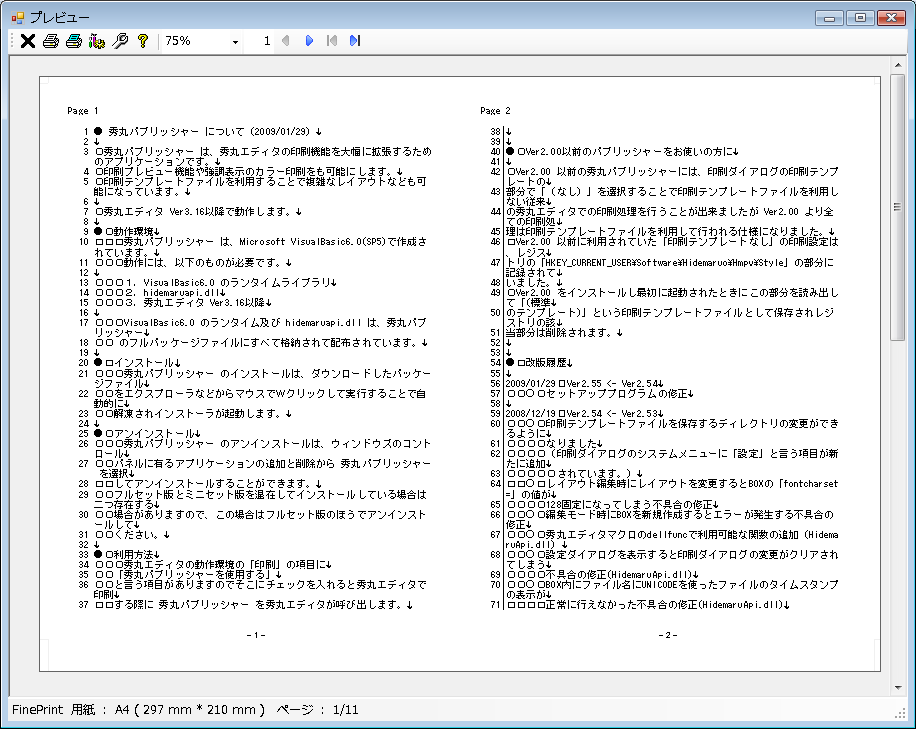The width and height of the screenshot is (916, 729).
Task: Open settings with the wrench icon
Action: pos(120,41)
